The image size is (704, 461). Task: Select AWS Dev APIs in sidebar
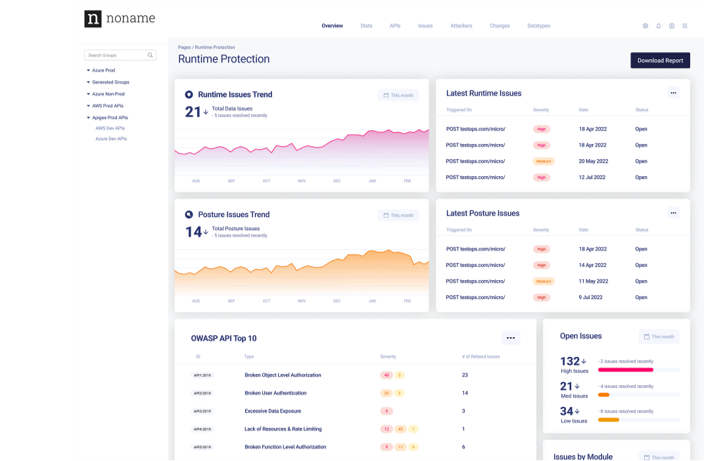coord(110,128)
